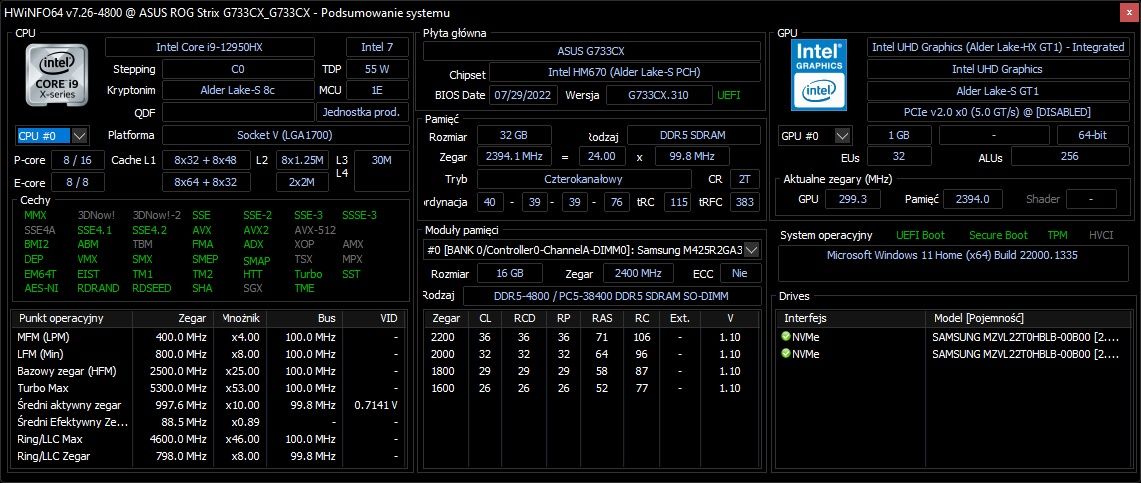
Task: Click the TPM indicator
Action: pyautogui.click(x=1057, y=235)
